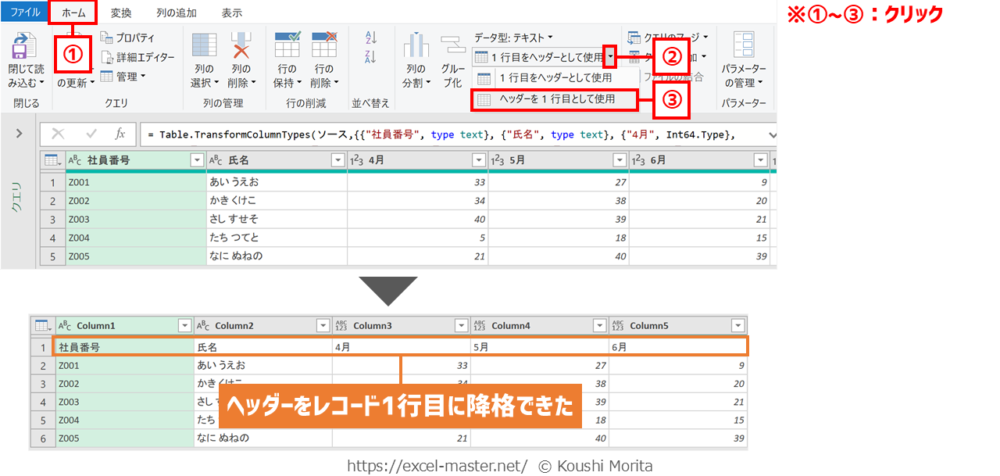Sort ascending with the A-Z icon
Viewport: 1000px width, 476px height.
370,38
